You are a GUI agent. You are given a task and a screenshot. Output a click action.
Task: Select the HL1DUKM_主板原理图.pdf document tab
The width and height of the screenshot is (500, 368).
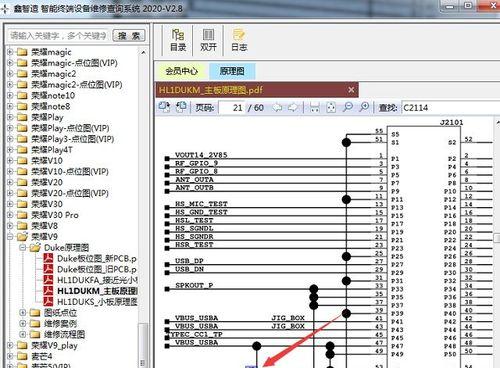pyautogui.click(x=257, y=90)
